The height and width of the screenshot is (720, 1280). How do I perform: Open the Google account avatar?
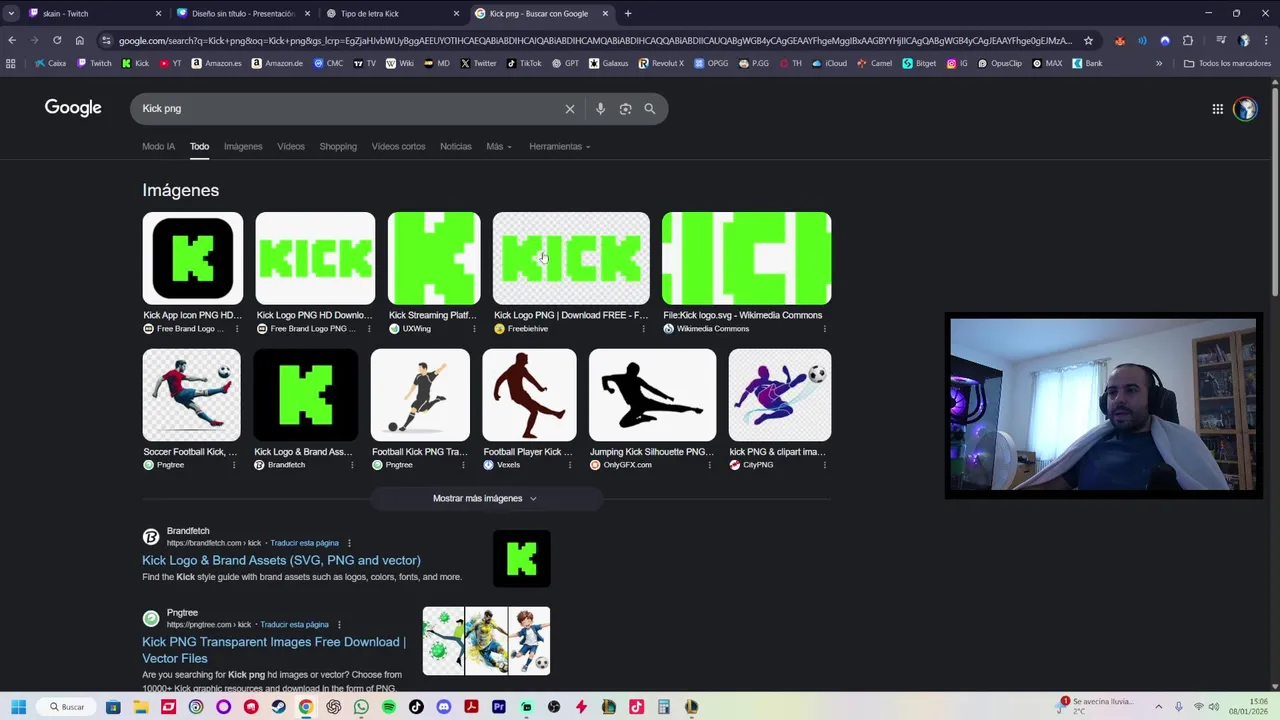point(1245,109)
